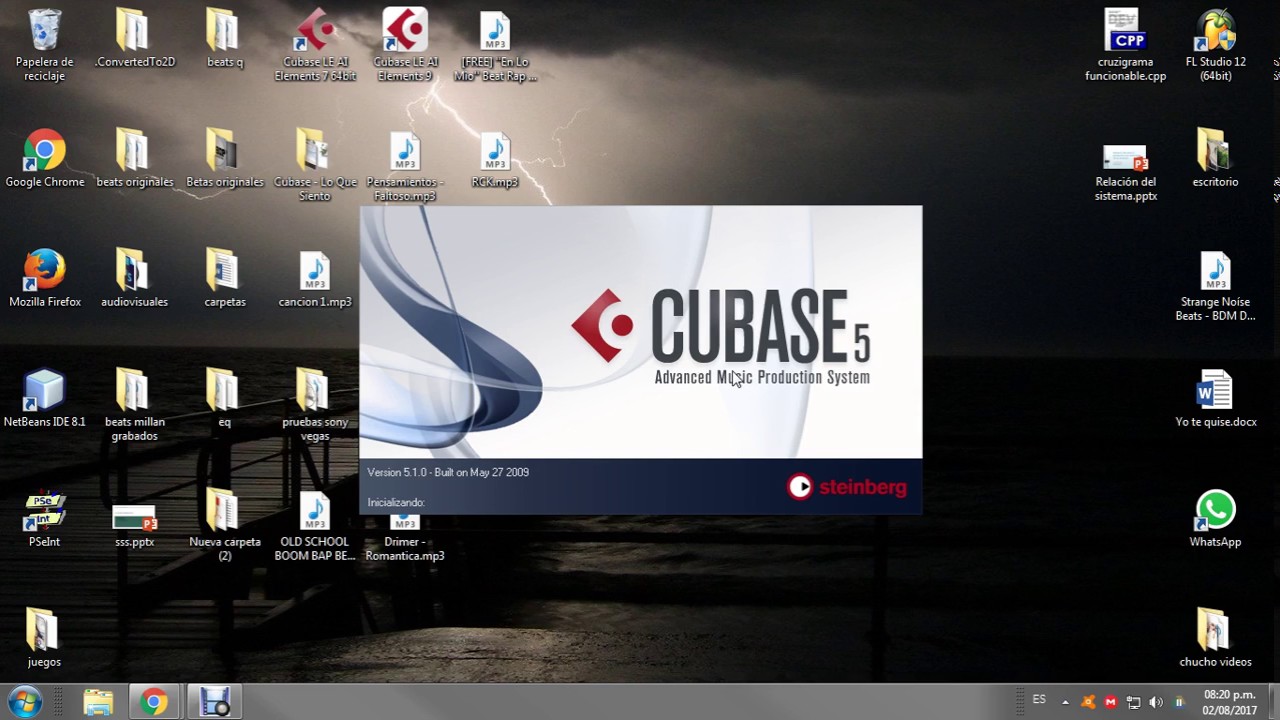
Task: Select the [FREE] "En Lo Mio" Beat Rap mp3 file
Action: pos(495,46)
